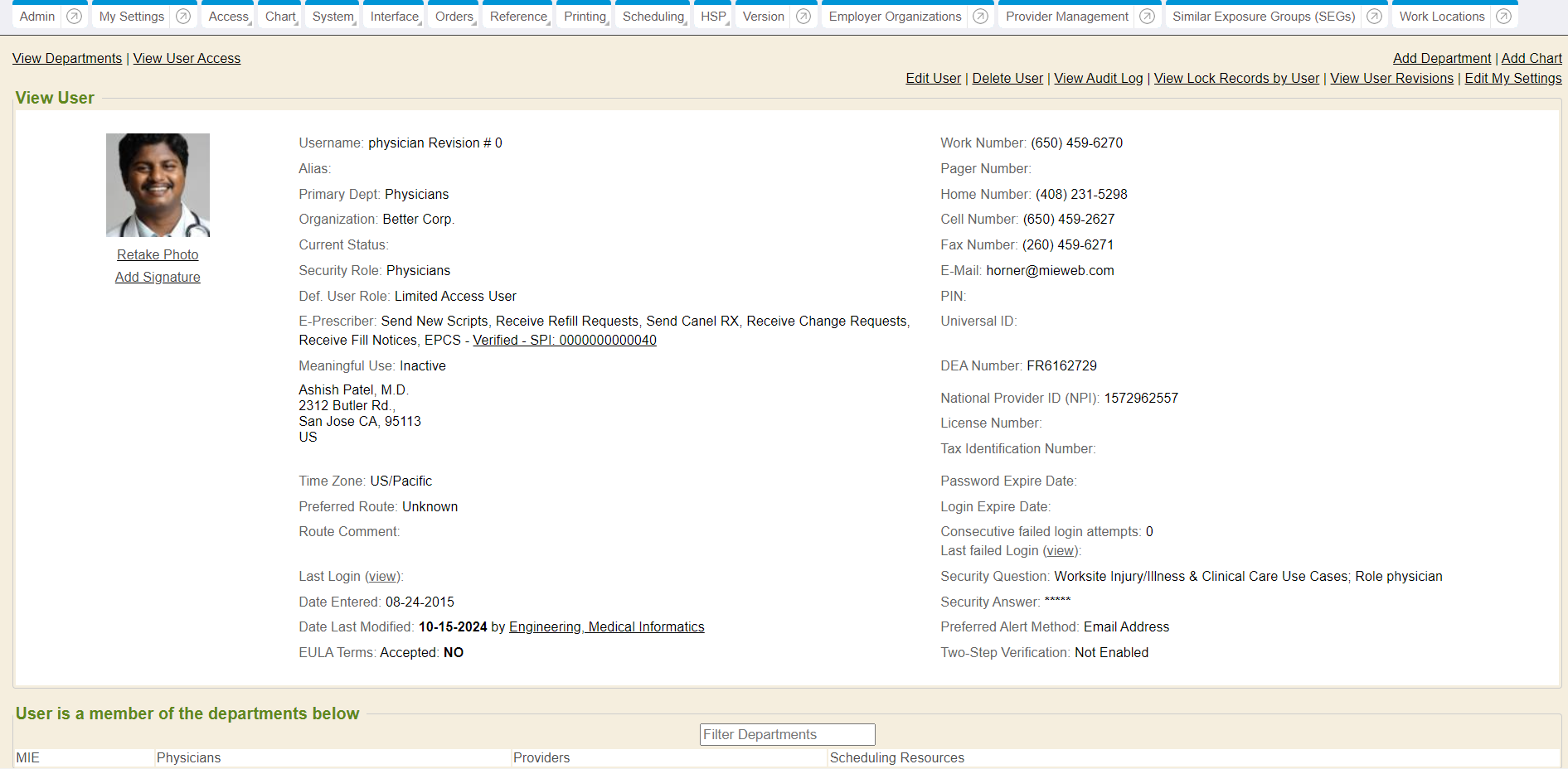Click arrow icon beside Provider Management
This screenshot has height=769, width=1568.
tap(1147, 17)
